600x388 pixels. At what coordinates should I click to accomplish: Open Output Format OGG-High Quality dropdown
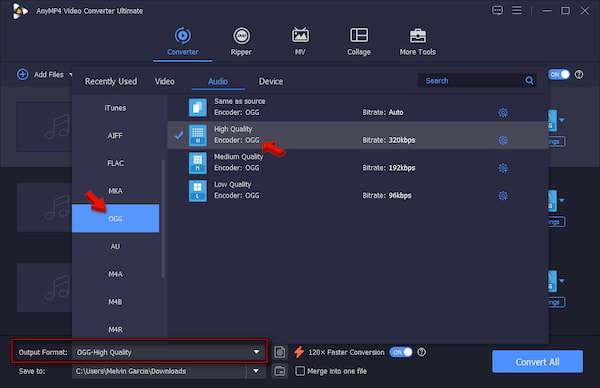(x=168, y=352)
